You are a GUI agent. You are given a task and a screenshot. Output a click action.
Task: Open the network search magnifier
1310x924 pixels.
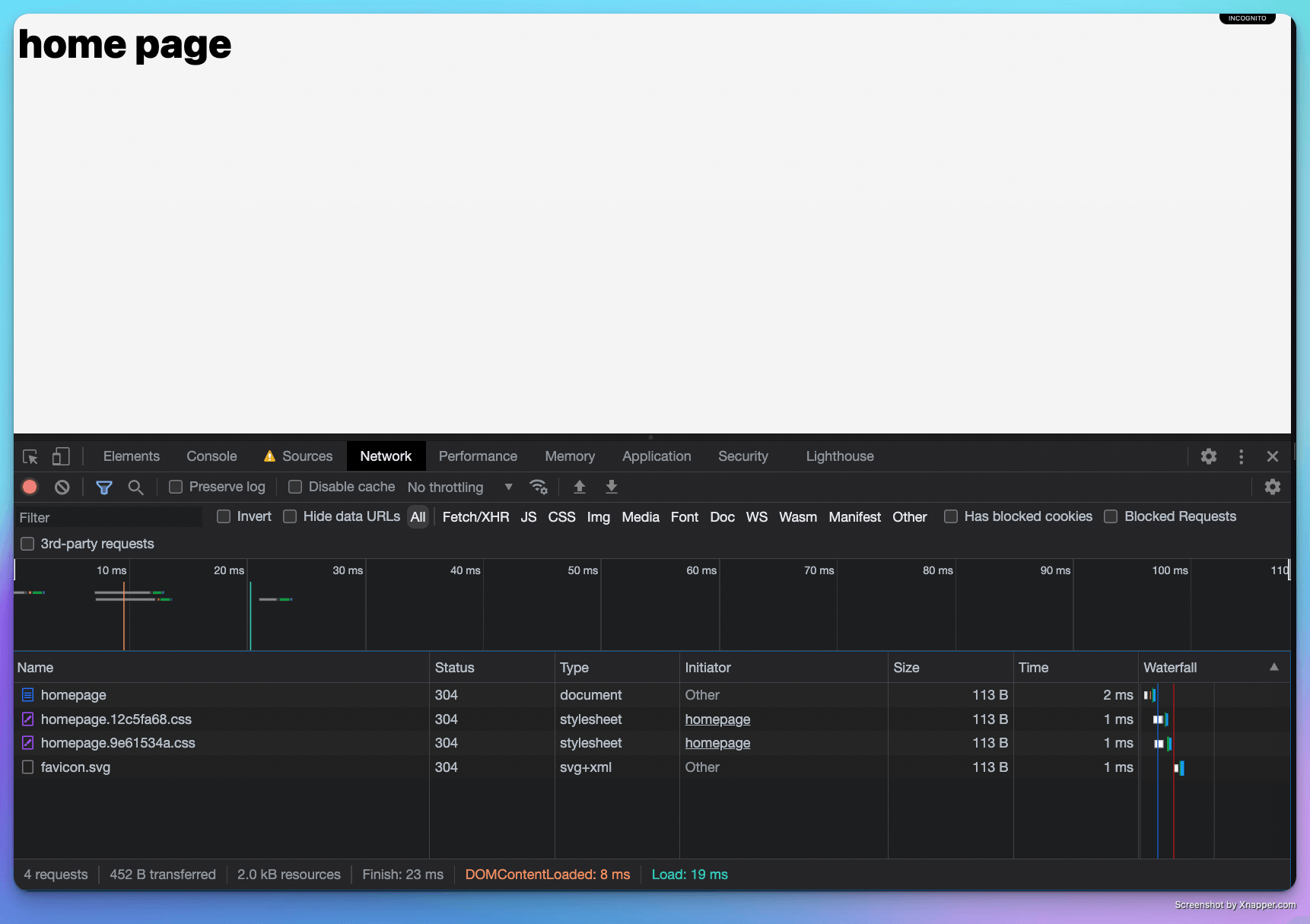pos(135,487)
